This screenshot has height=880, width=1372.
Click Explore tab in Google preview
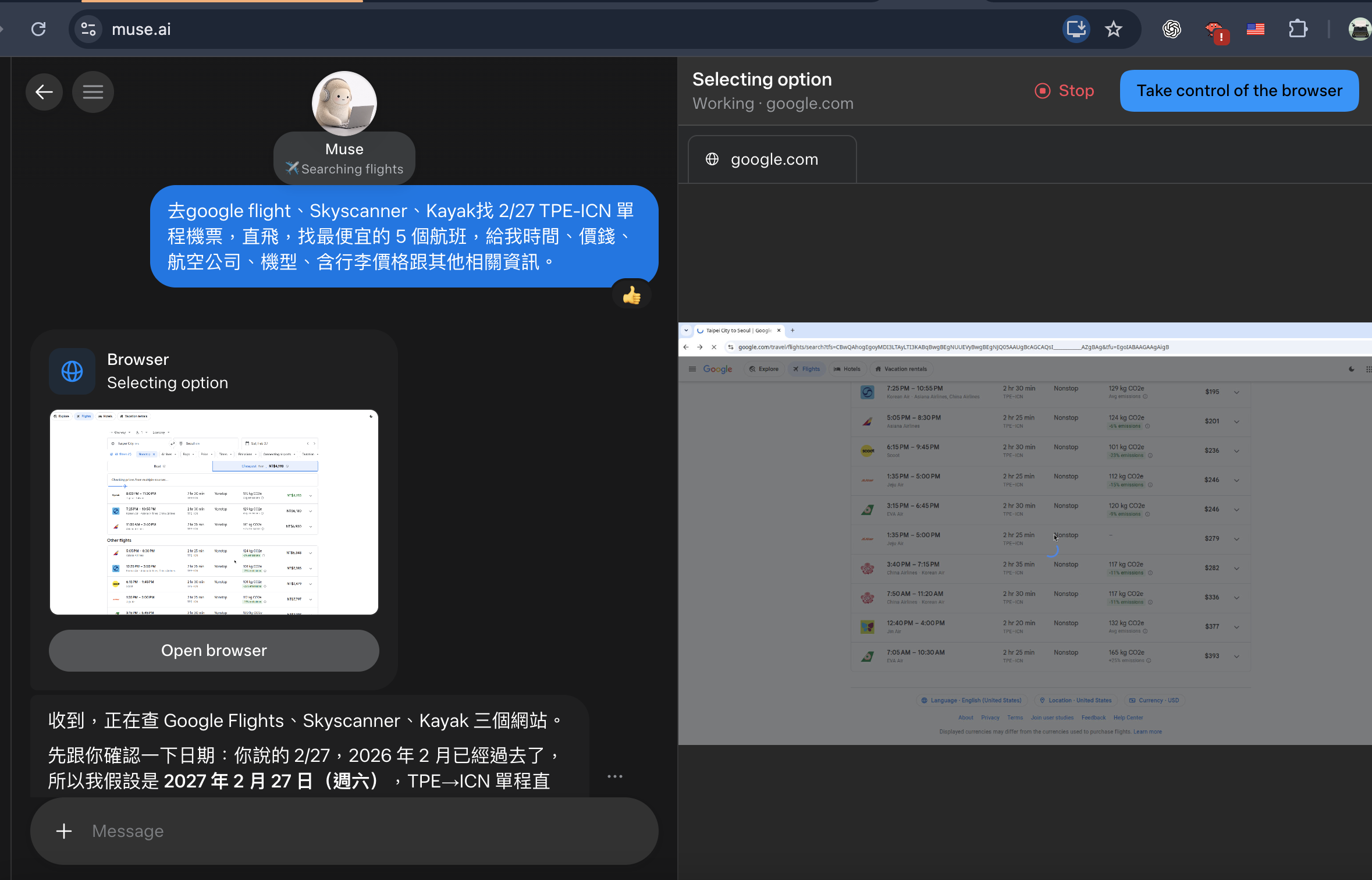[x=764, y=369]
